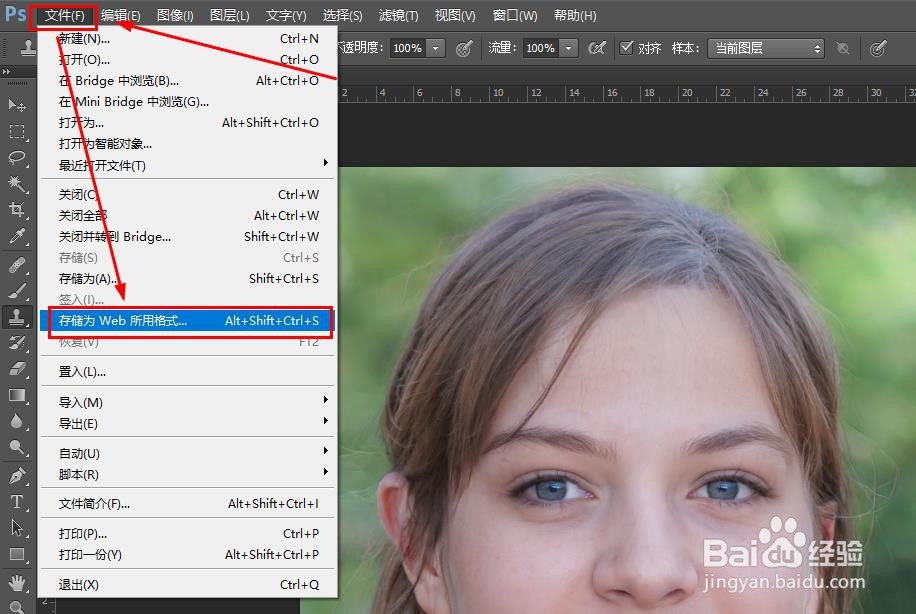Select the Path Selection tool
916x614 pixels.
(16, 528)
